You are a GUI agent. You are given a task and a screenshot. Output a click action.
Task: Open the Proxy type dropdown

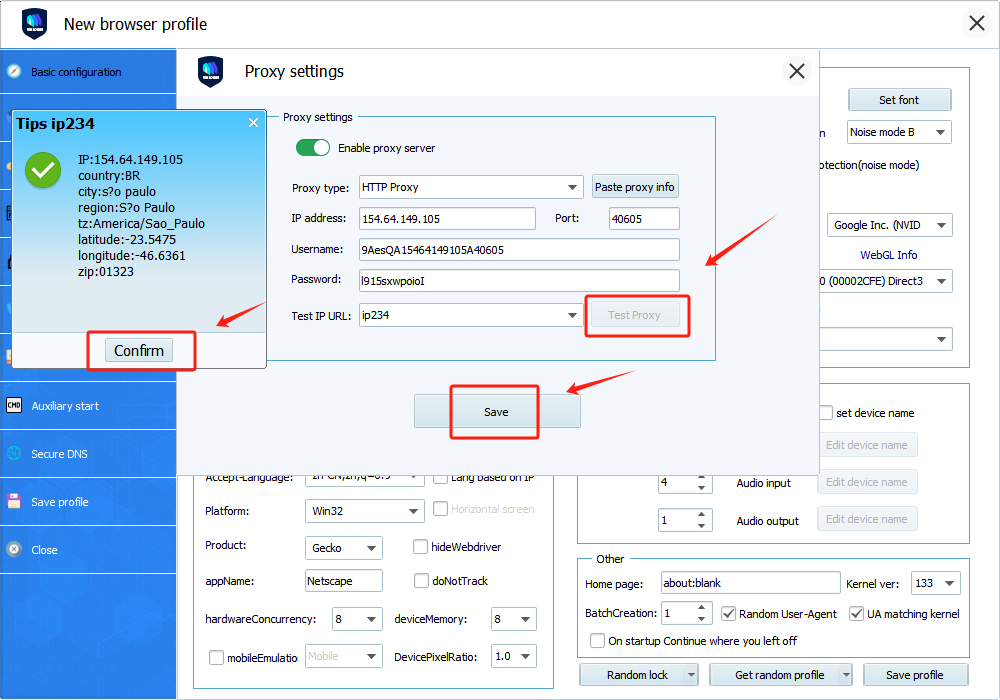573,187
